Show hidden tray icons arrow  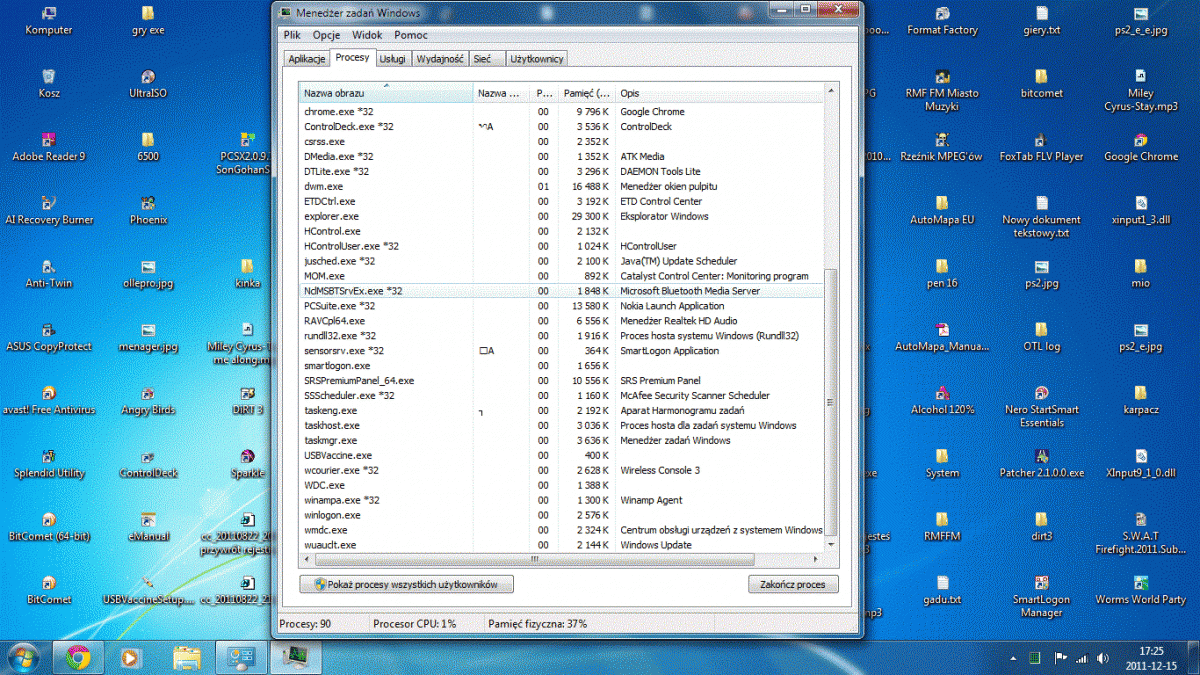point(1013,658)
